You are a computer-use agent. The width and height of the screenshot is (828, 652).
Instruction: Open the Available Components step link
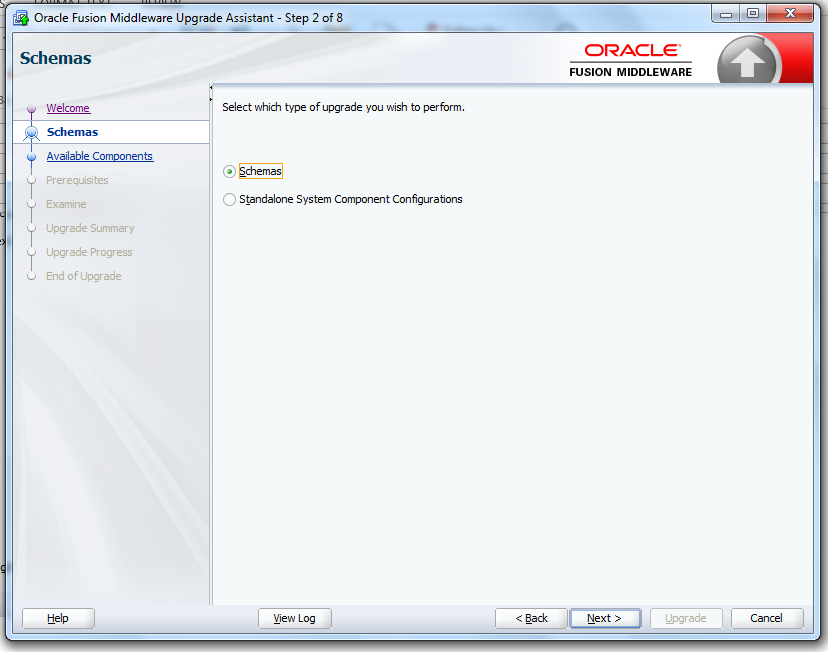[x=100, y=156]
